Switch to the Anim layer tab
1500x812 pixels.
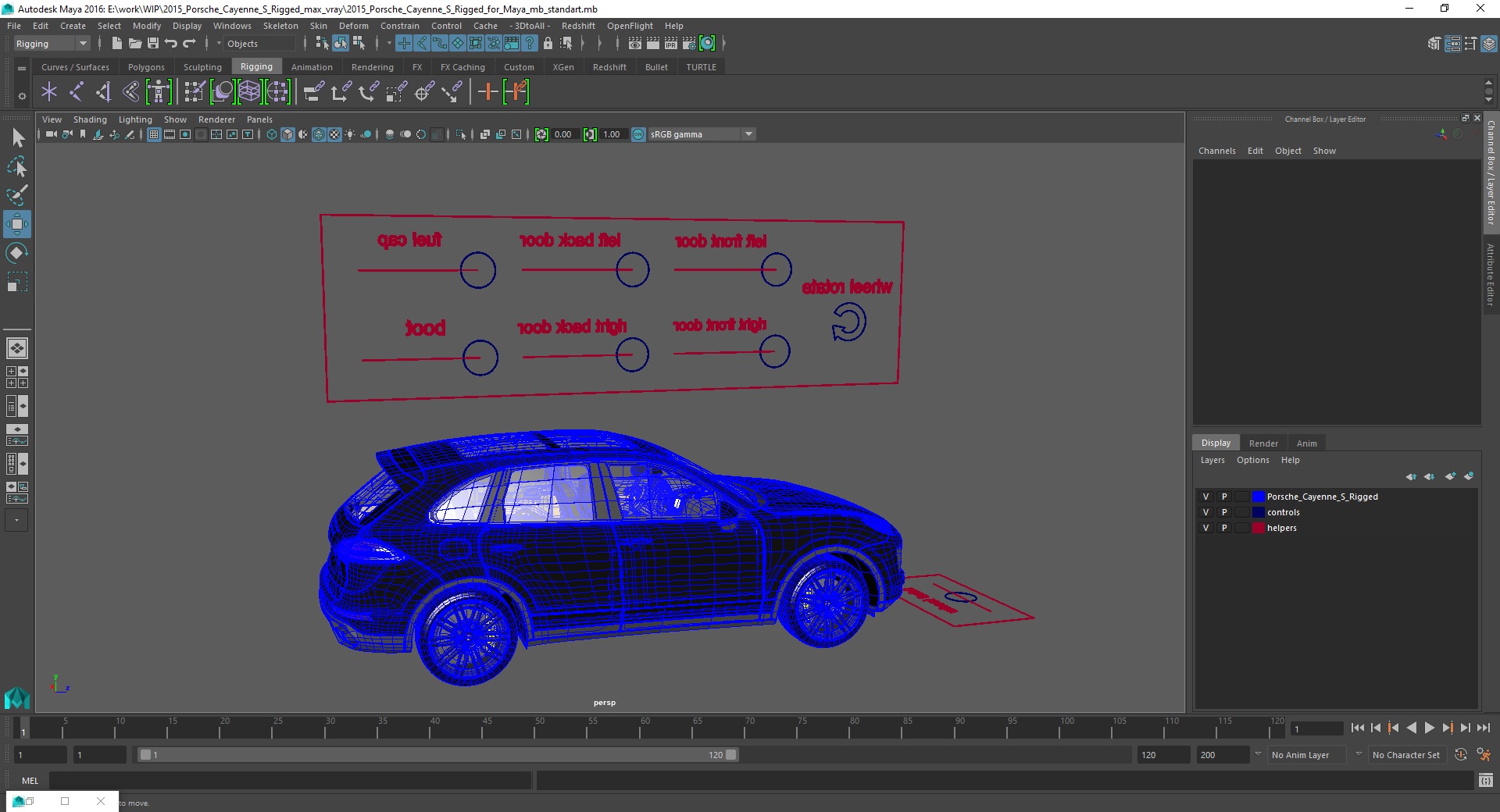pyautogui.click(x=1306, y=443)
